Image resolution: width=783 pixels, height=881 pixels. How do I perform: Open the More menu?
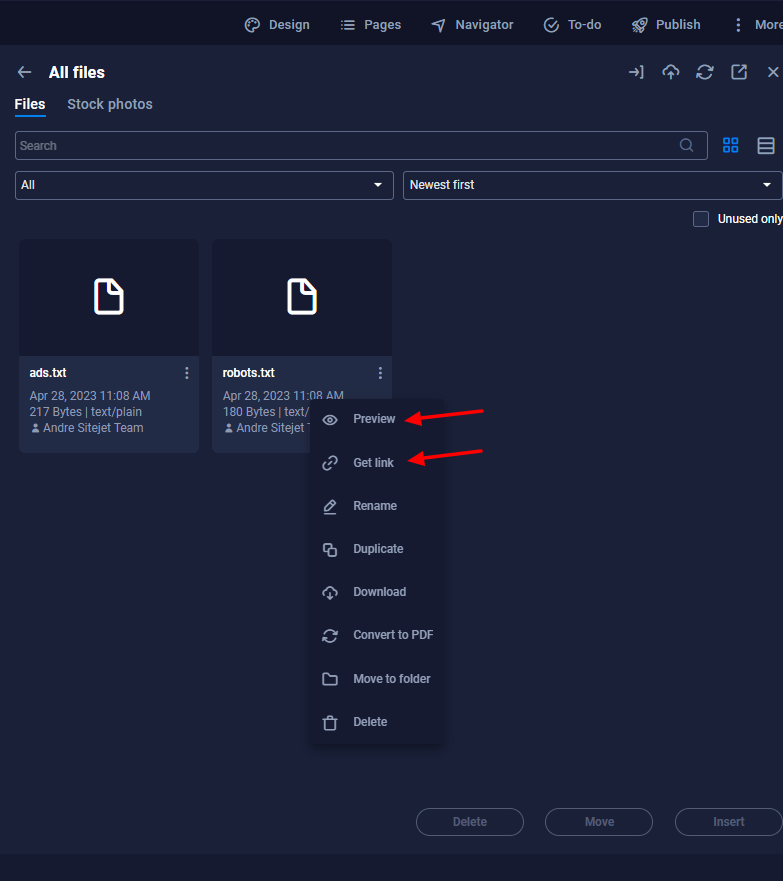758,25
